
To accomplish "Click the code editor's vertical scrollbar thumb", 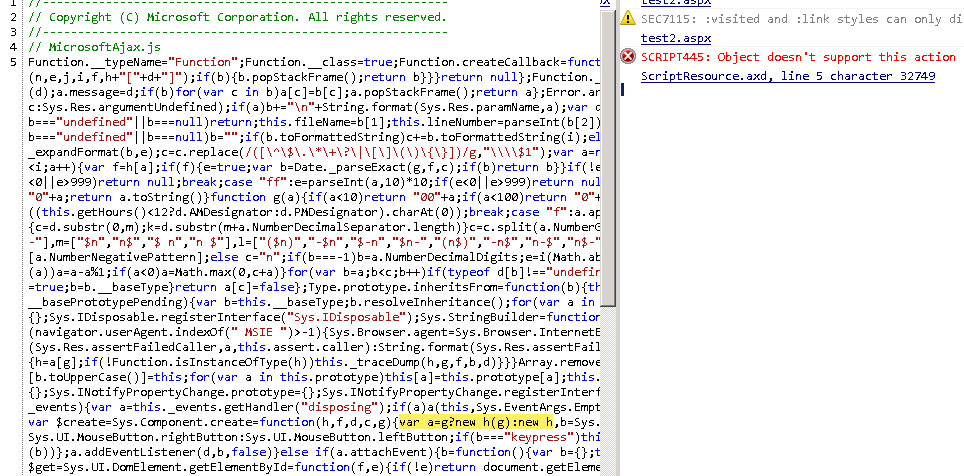I will point(608,159).
